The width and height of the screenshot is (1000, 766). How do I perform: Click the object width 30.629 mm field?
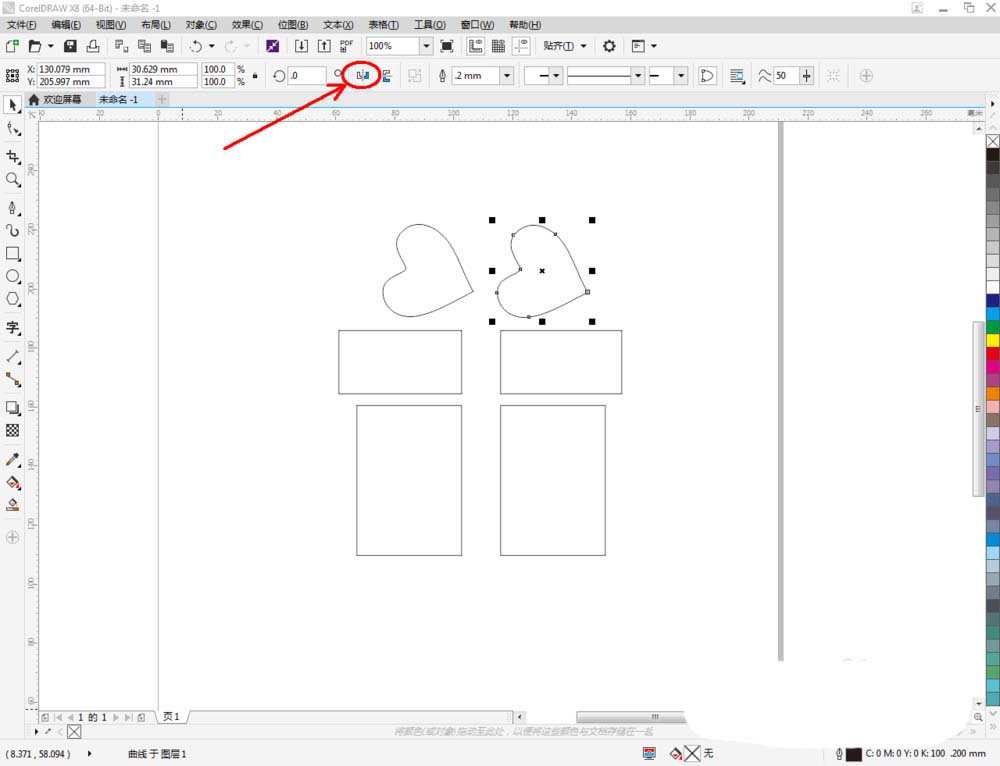tap(163, 69)
